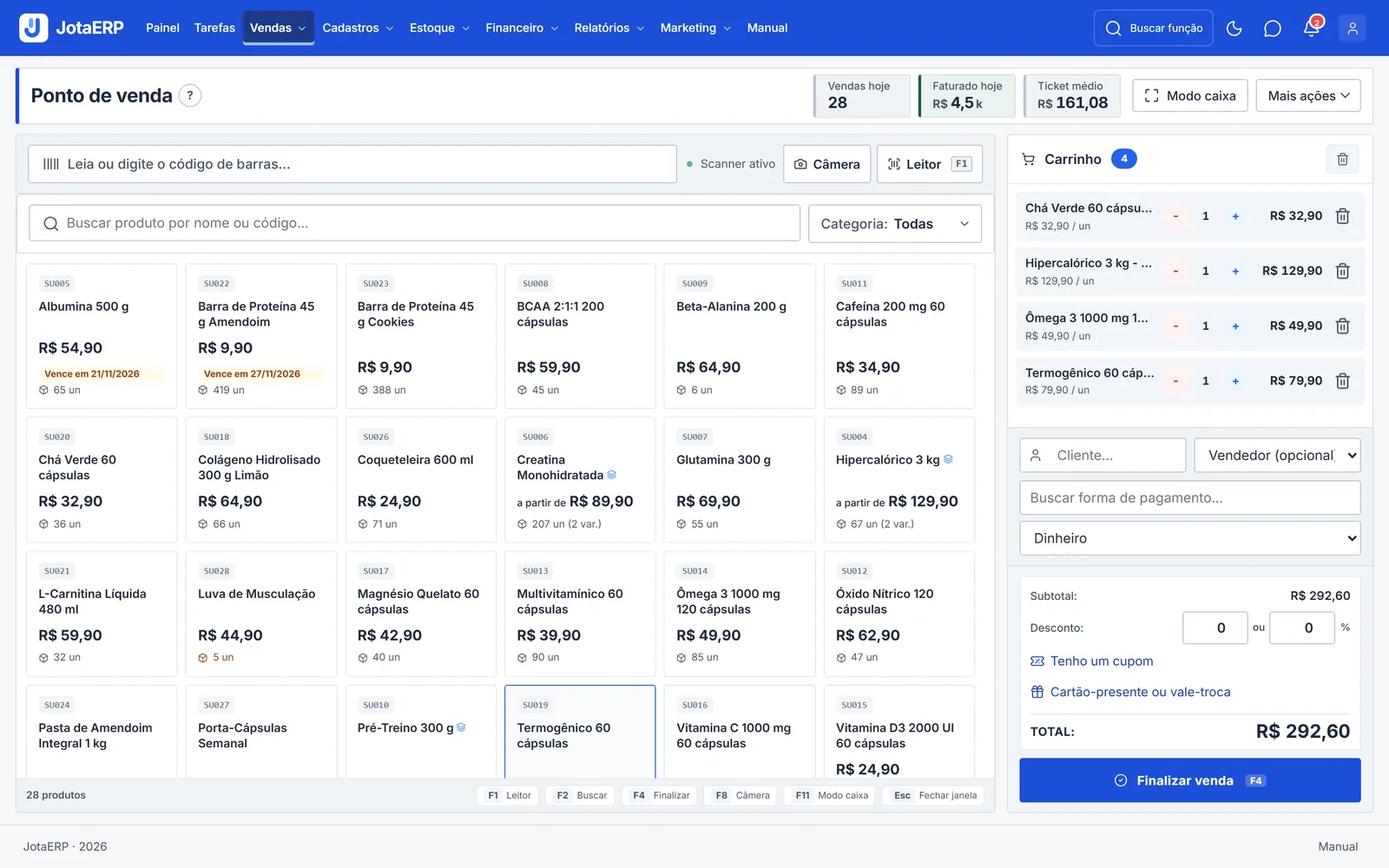Remove Hipercalórico 3 kg from cart
The width and height of the screenshot is (1389, 868).
pos(1342,271)
